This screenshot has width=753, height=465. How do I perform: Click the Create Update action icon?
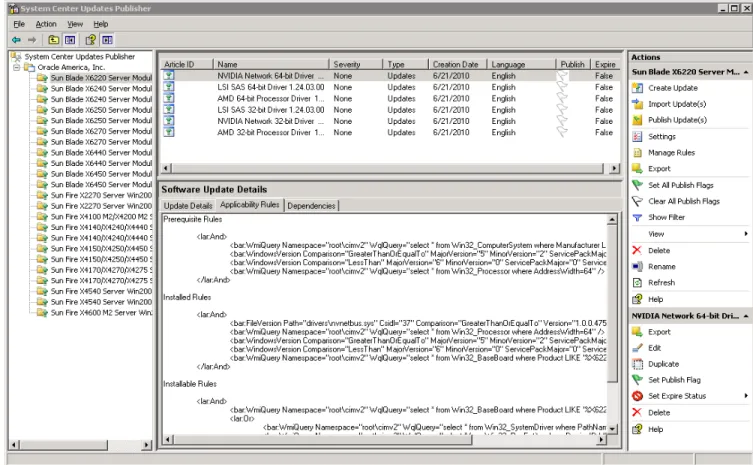tap(637, 88)
